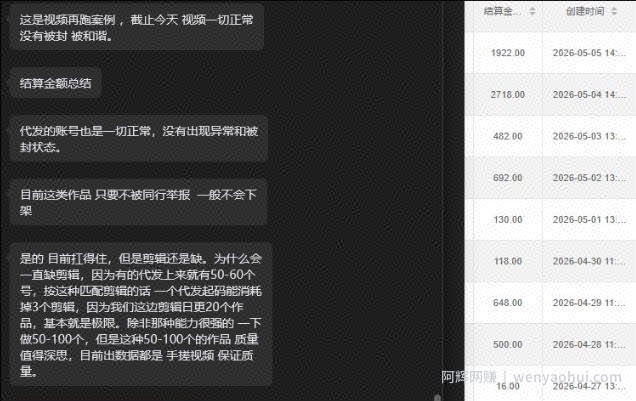636x401 pixels.
Task: Click the 2026-05-04 date cell
Action: (589, 95)
